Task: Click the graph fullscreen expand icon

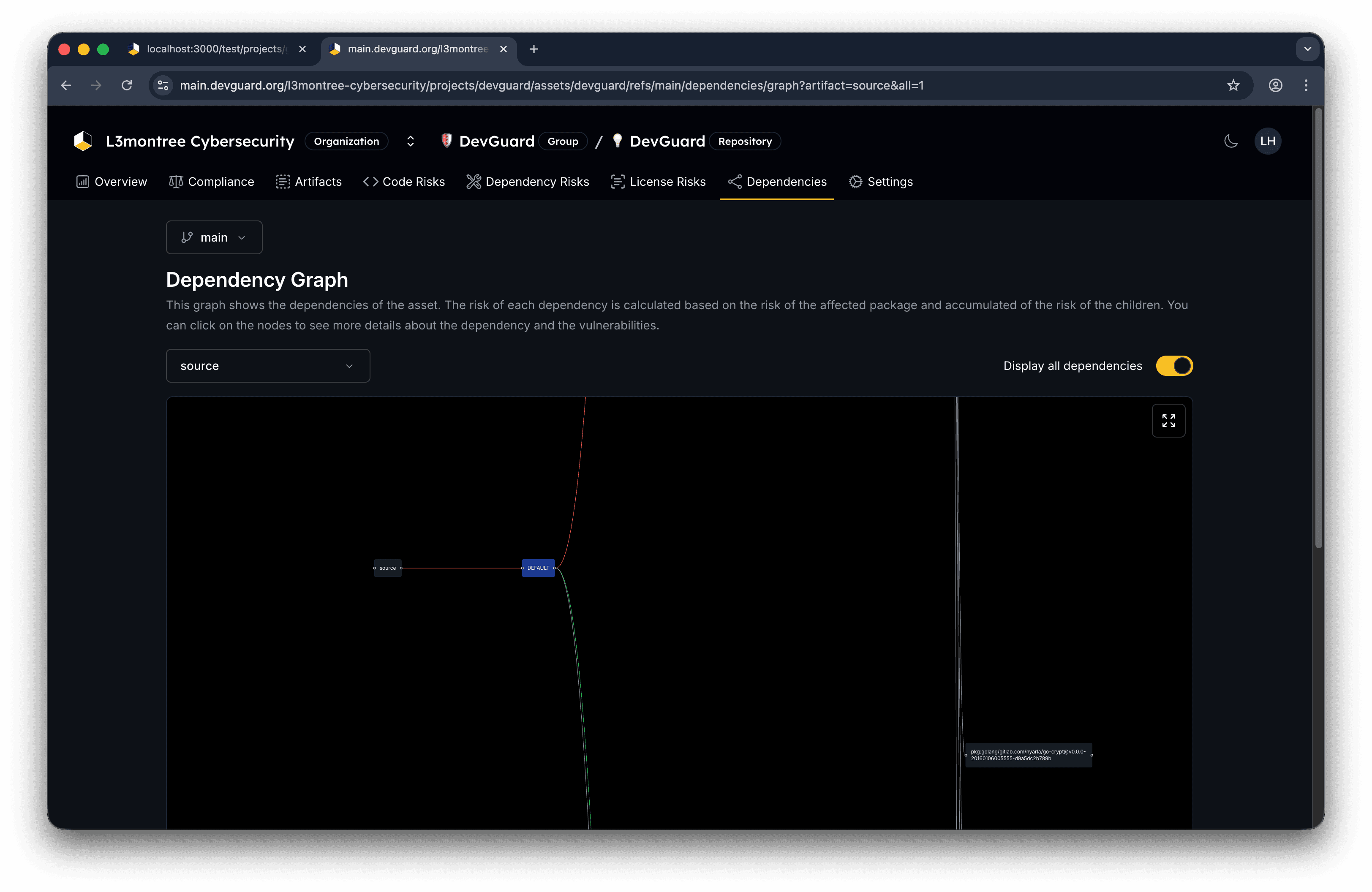Action: tap(1168, 421)
